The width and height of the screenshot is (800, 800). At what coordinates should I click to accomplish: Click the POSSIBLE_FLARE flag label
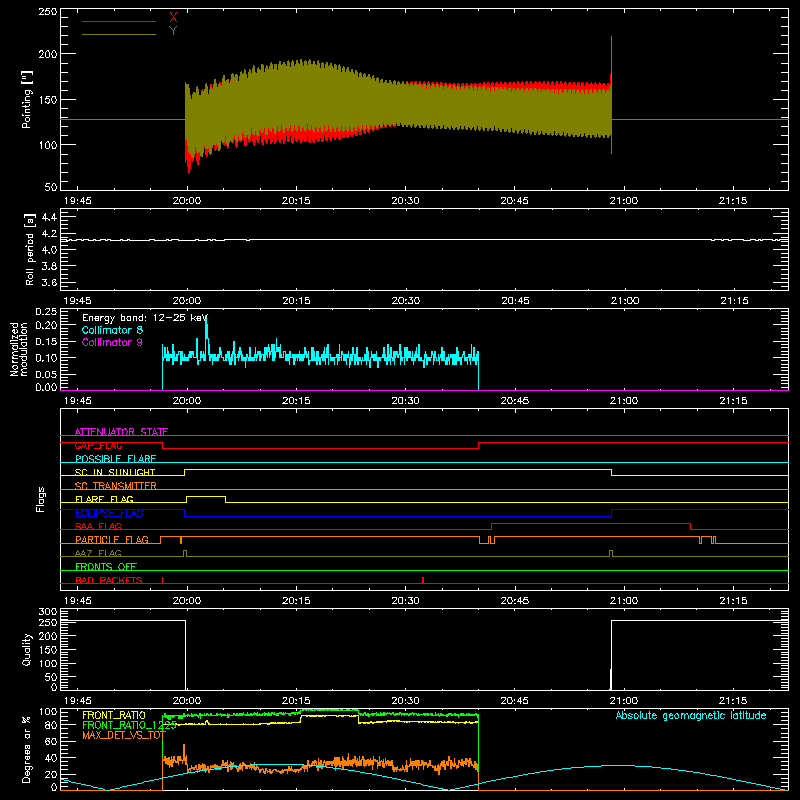pyautogui.click(x=115, y=459)
